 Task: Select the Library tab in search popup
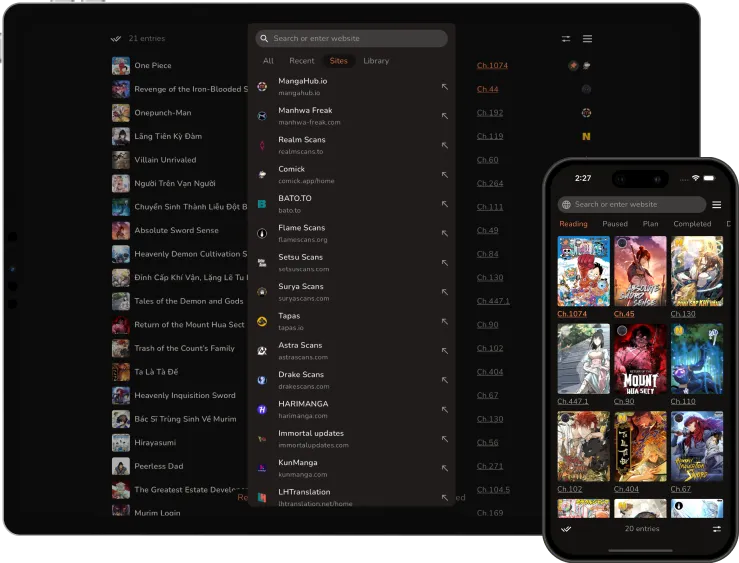click(x=376, y=61)
